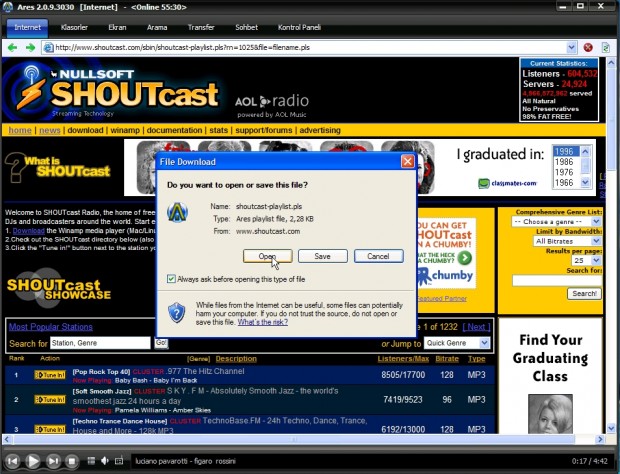
Task: Click the classmates.com logo
Action: (x=508, y=183)
